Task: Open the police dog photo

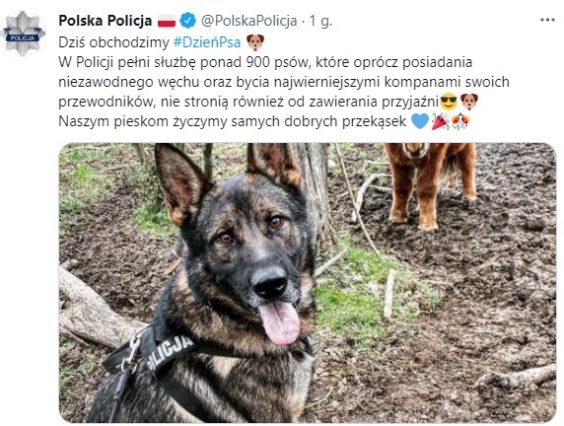Action: (x=308, y=282)
